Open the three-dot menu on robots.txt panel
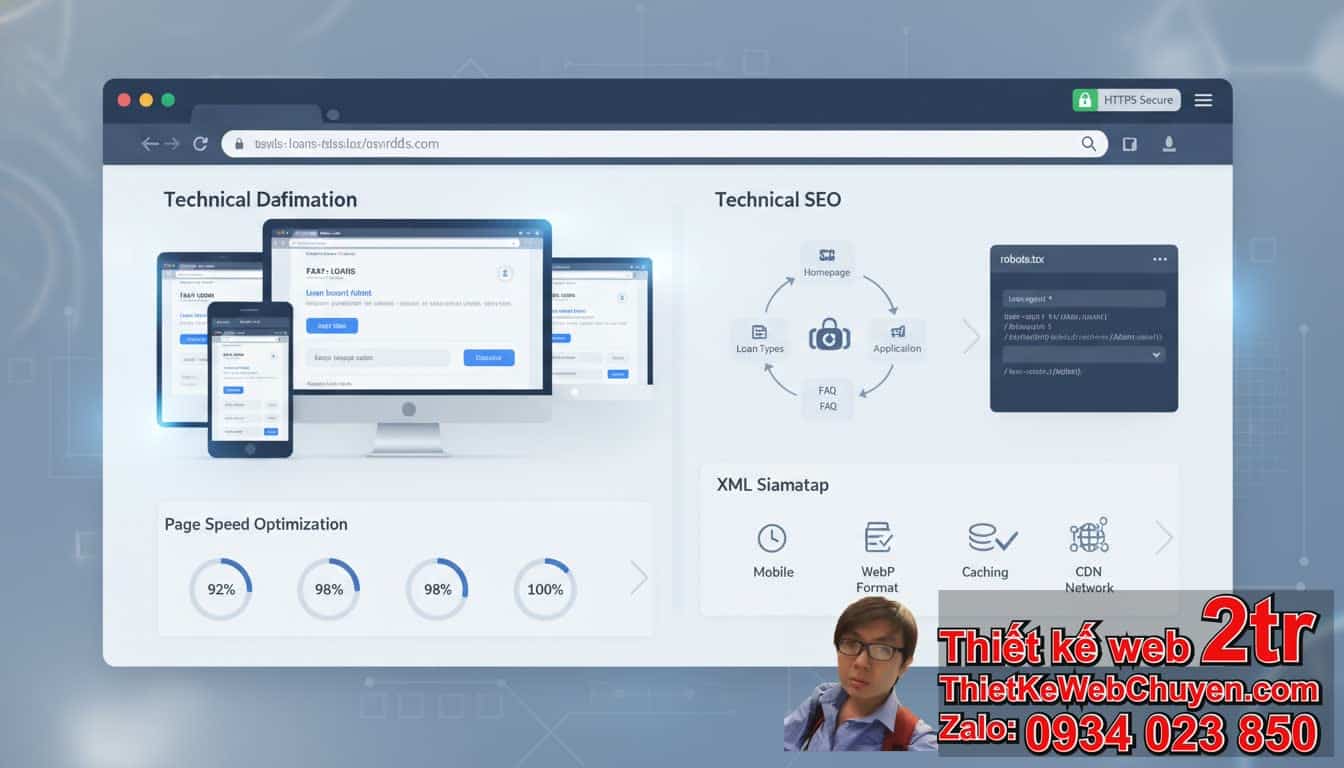 tap(1160, 258)
